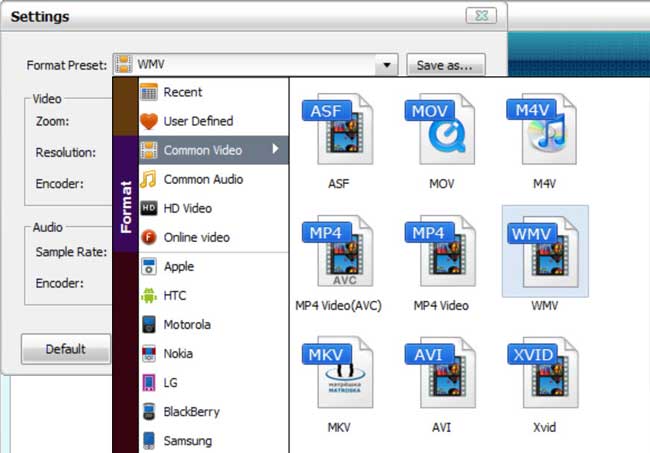Screen dimensions: 650x453
Task: Click the vertical Format sidebar label
Action: pos(126,206)
